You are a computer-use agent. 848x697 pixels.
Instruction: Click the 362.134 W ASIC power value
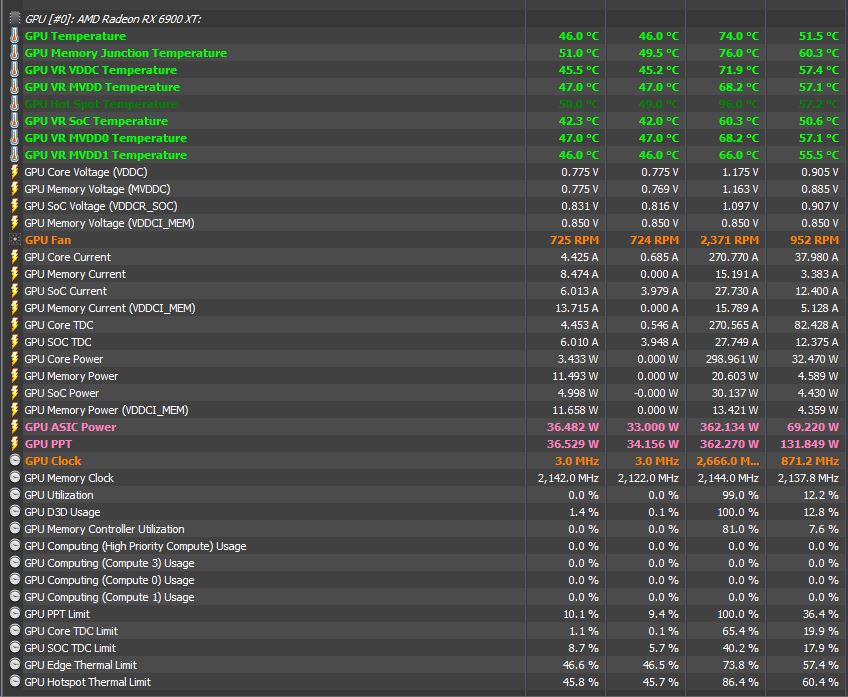pos(730,427)
